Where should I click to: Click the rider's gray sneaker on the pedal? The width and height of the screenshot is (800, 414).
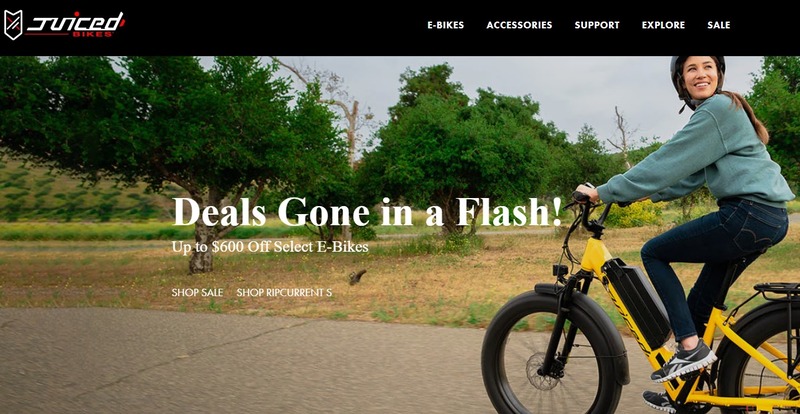[x=684, y=362]
